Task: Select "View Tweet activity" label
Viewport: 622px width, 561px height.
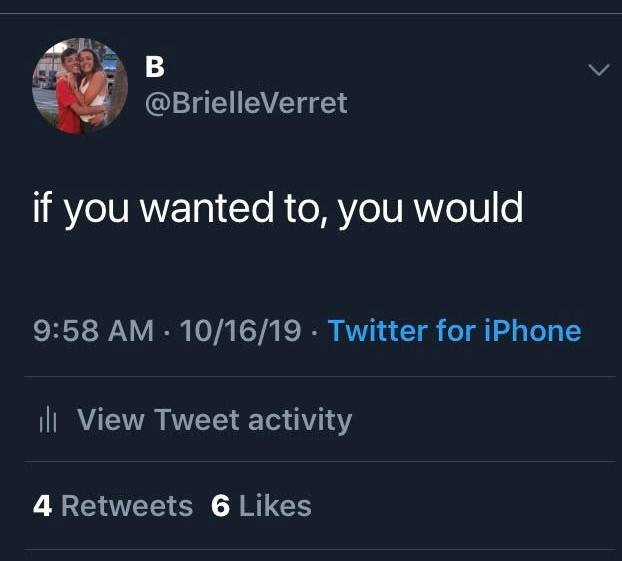Action: point(214,420)
